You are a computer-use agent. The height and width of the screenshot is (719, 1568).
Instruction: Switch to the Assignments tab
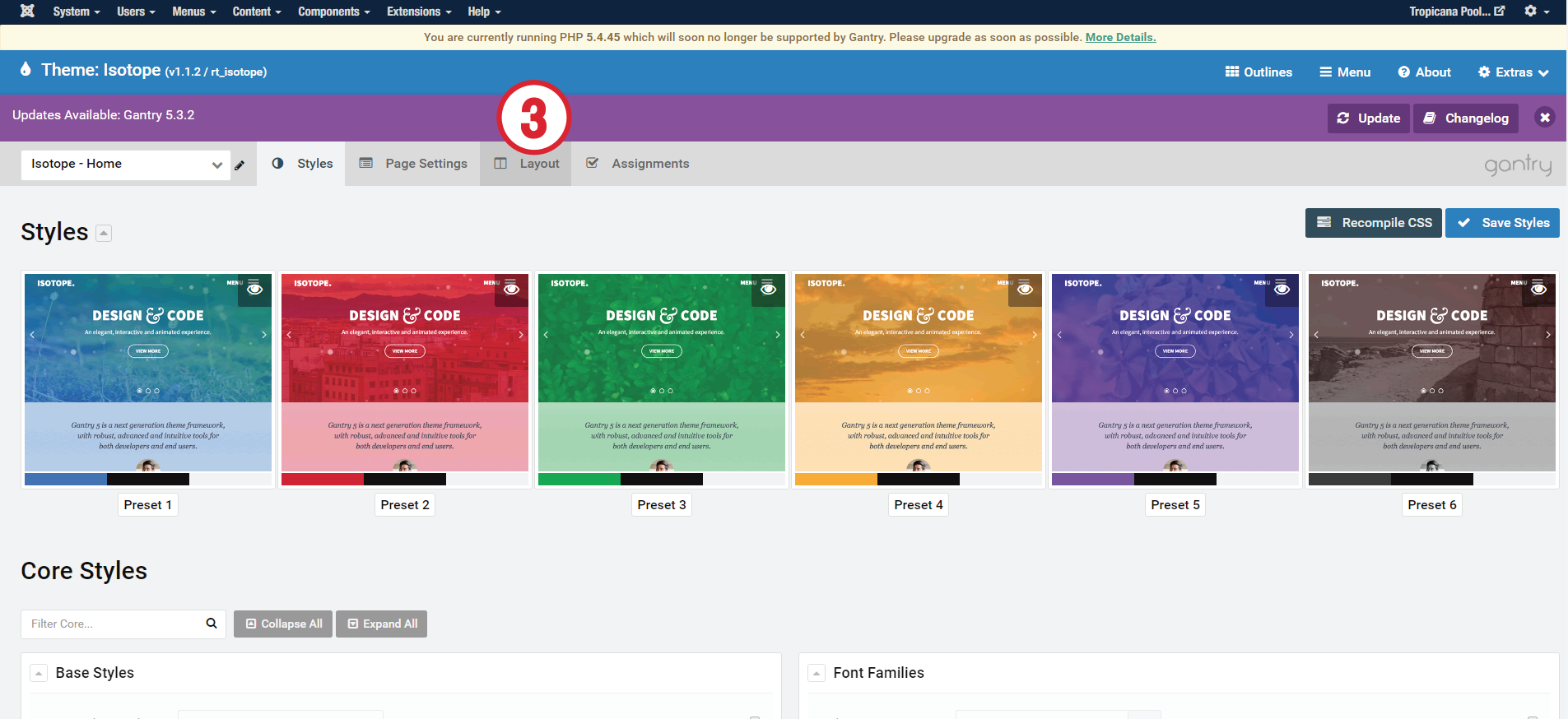click(638, 164)
